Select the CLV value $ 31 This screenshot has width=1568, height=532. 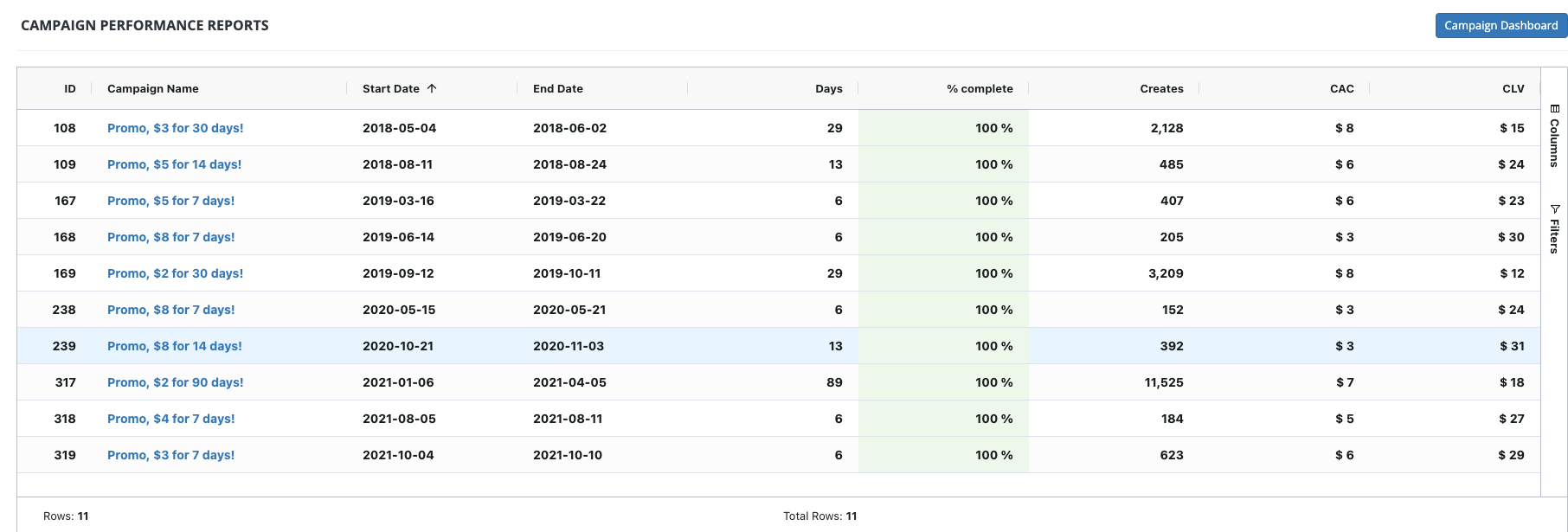1512,346
